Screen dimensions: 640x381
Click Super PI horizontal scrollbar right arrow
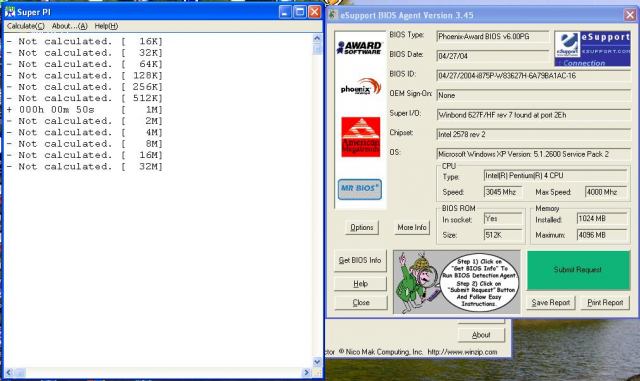[307, 372]
